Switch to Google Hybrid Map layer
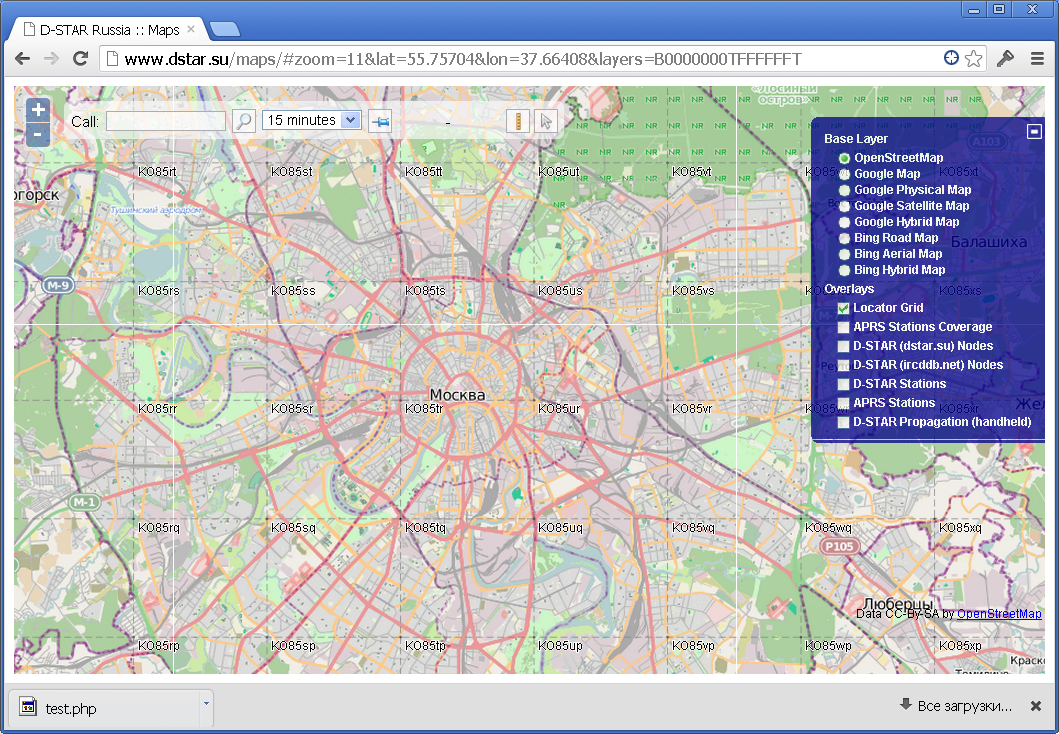The height and width of the screenshot is (734, 1059). pyautogui.click(x=844, y=222)
